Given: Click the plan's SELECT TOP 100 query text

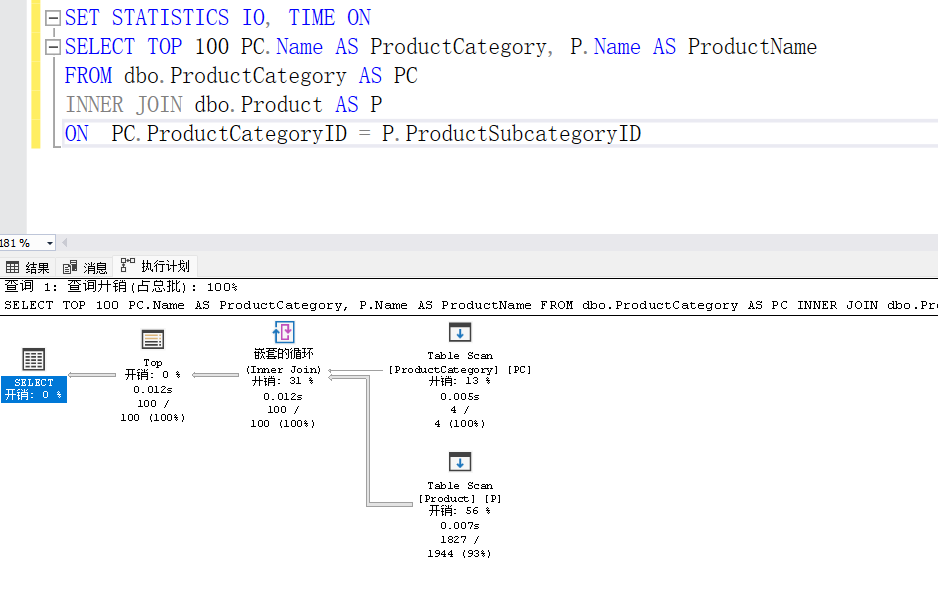Looking at the screenshot, I should pyautogui.click(x=469, y=306).
